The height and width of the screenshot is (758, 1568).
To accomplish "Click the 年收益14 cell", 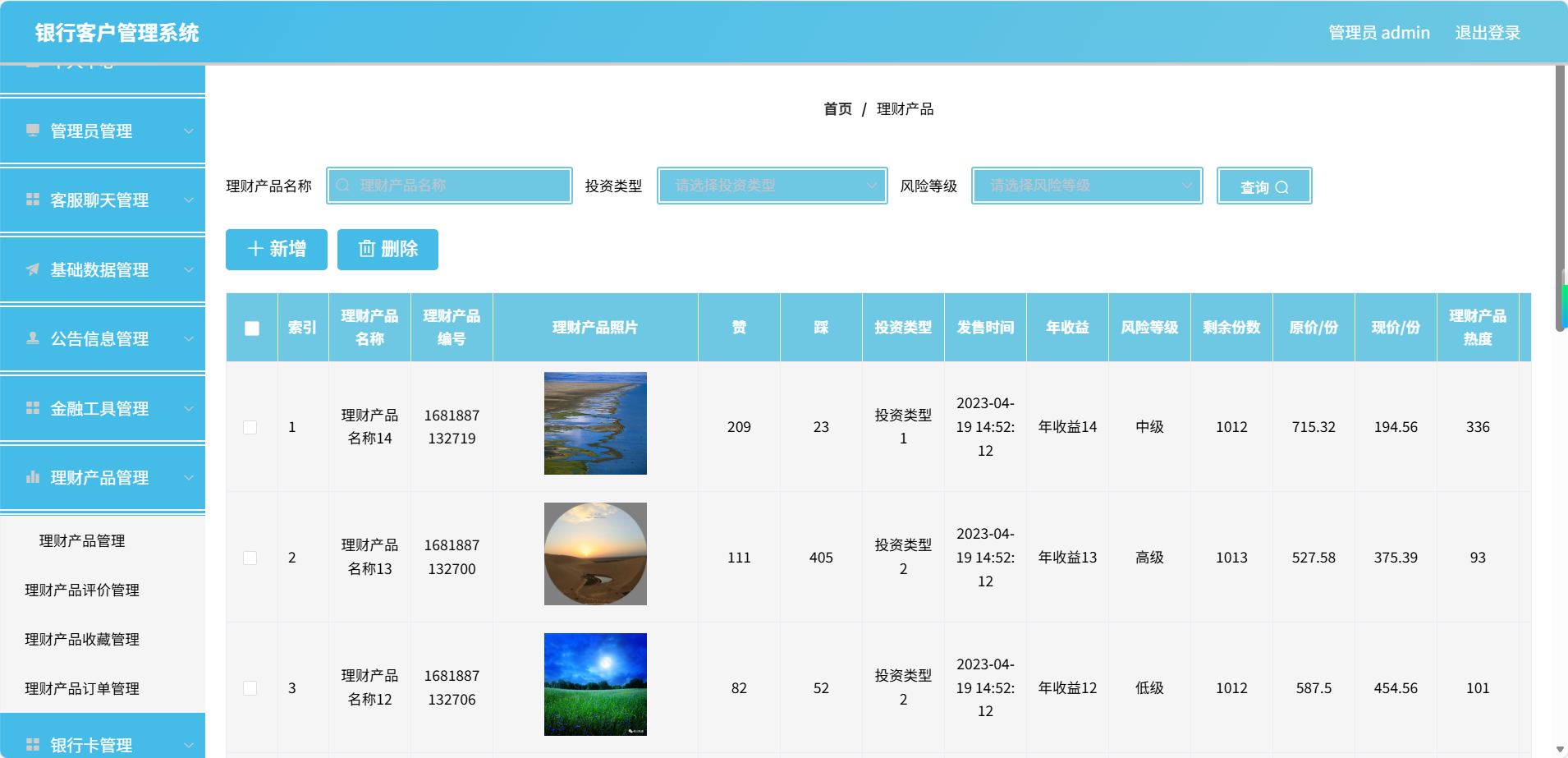I will coord(1067,427).
